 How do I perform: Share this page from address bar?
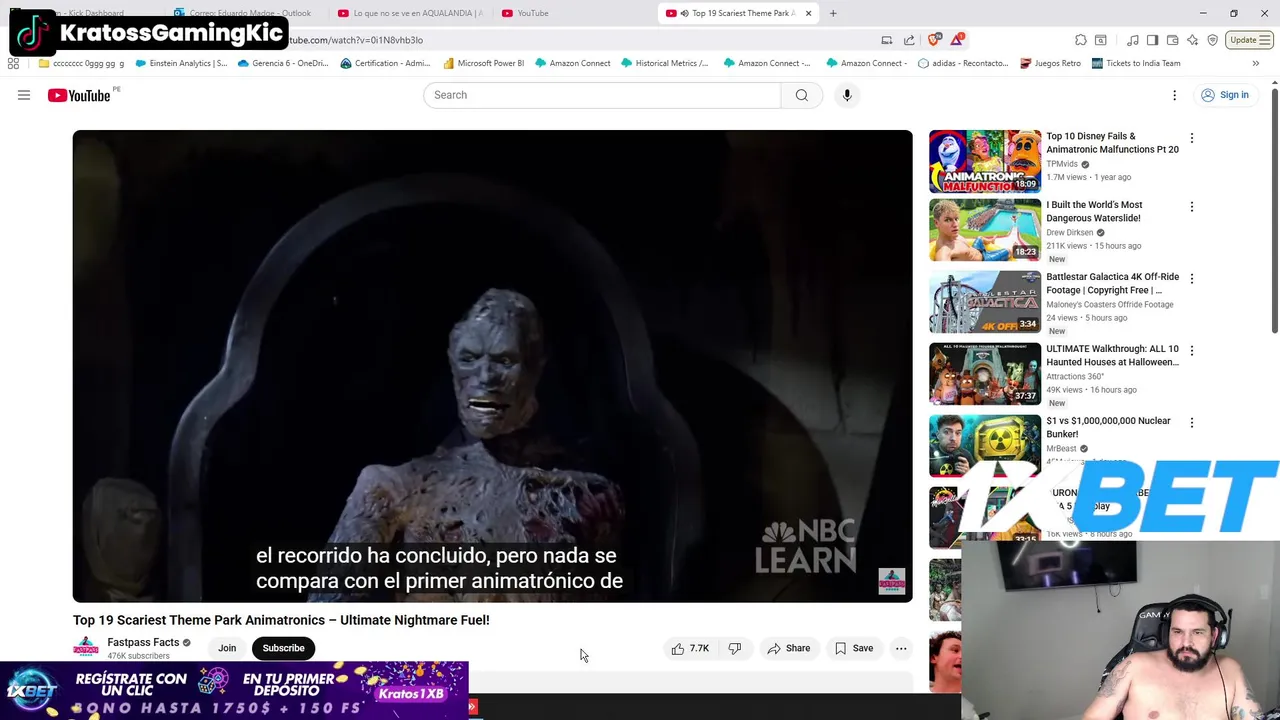coord(909,40)
